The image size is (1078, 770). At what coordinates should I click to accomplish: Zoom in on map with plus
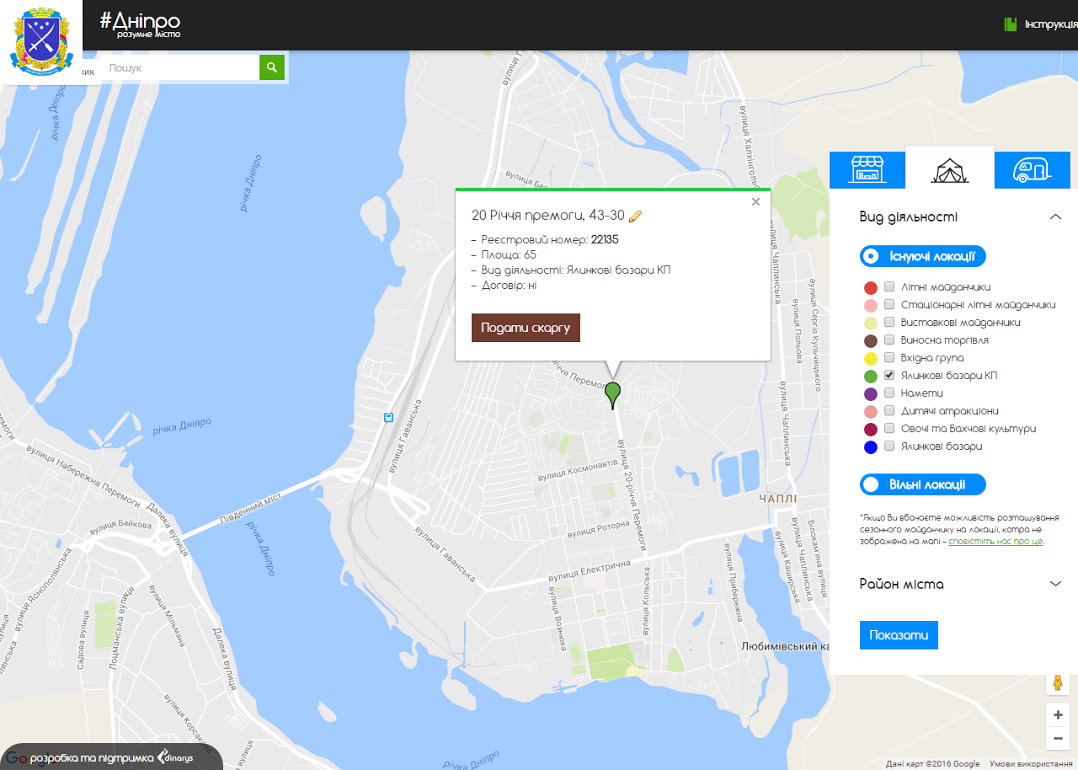tap(1057, 716)
